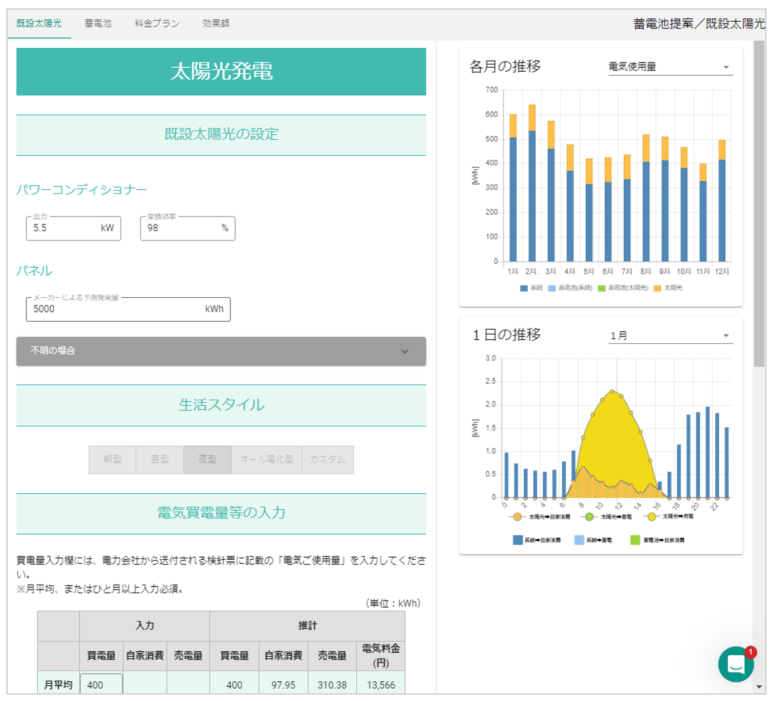The height and width of the screenshot is (701, 772).
Task: Click the estimated 買電量 value 400
Action: pyautogui.click(x=234, y=685)
